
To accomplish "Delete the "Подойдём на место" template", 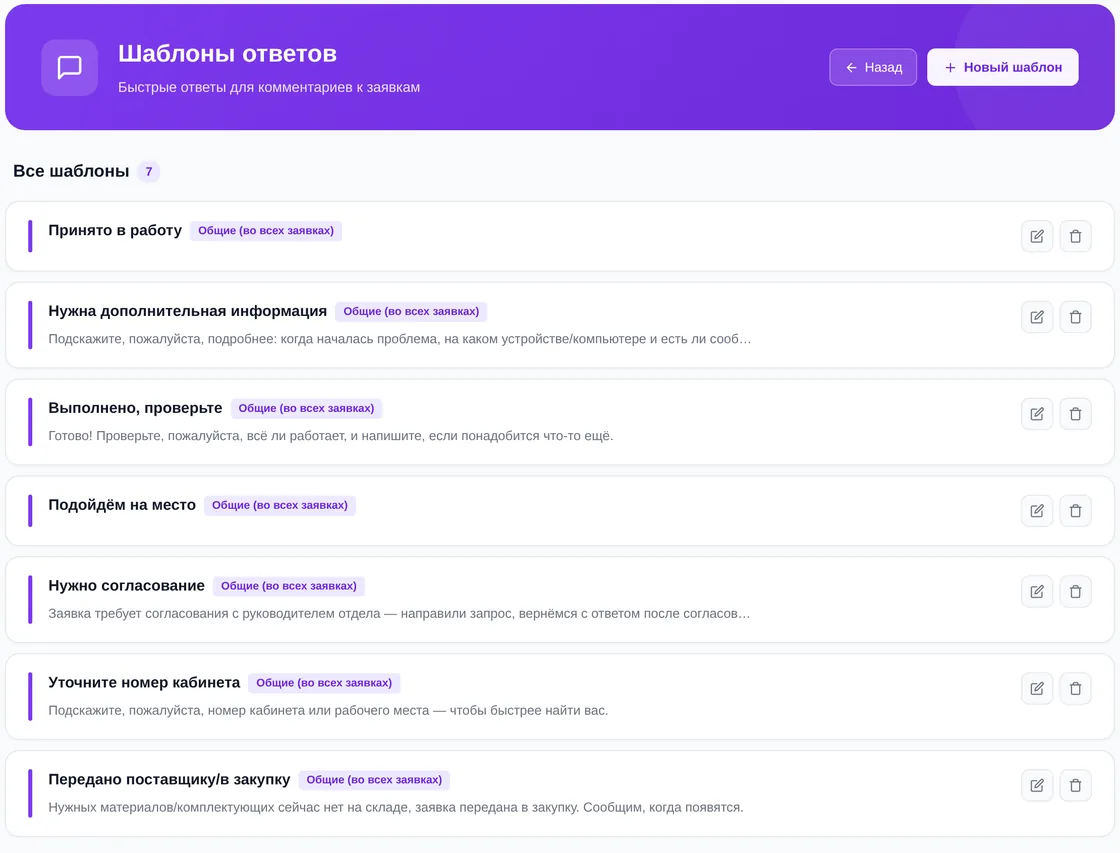I will tap(1075, 511).
